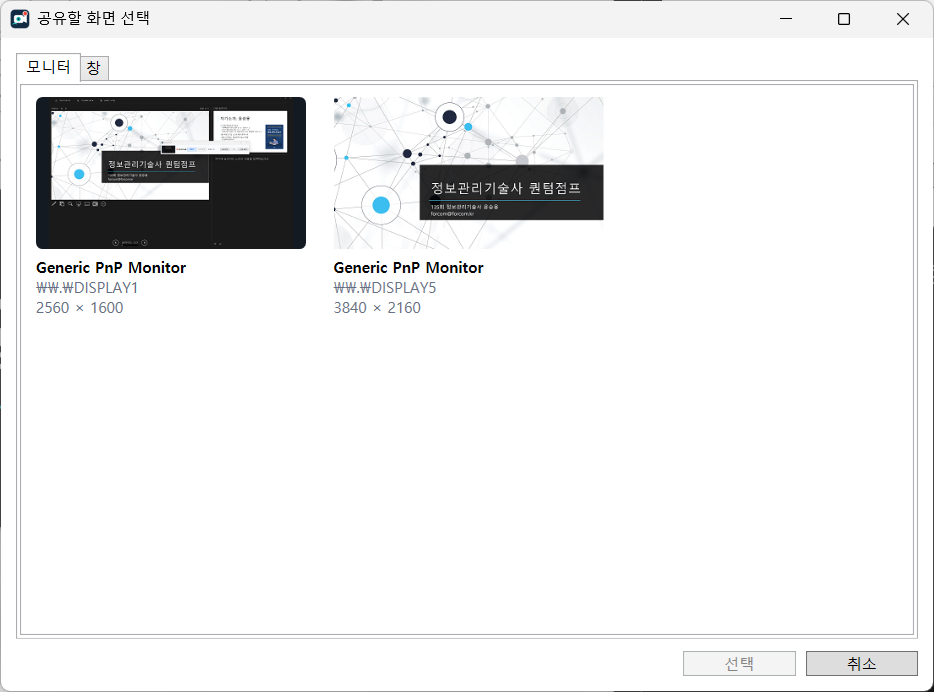Click the disabled 선택 button
The height and width of the screenshot is (692, 934).
[x=739, y=663]
